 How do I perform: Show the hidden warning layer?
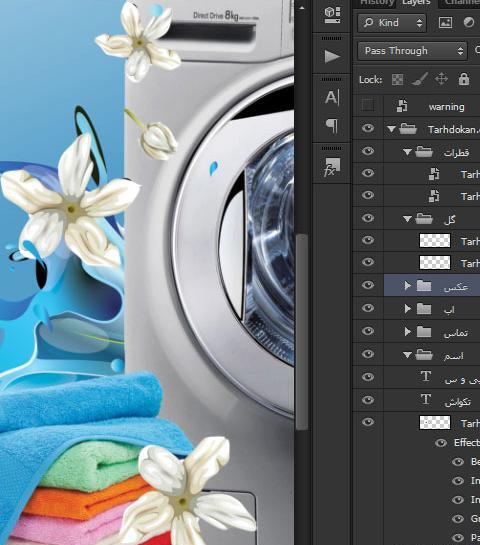368,105
